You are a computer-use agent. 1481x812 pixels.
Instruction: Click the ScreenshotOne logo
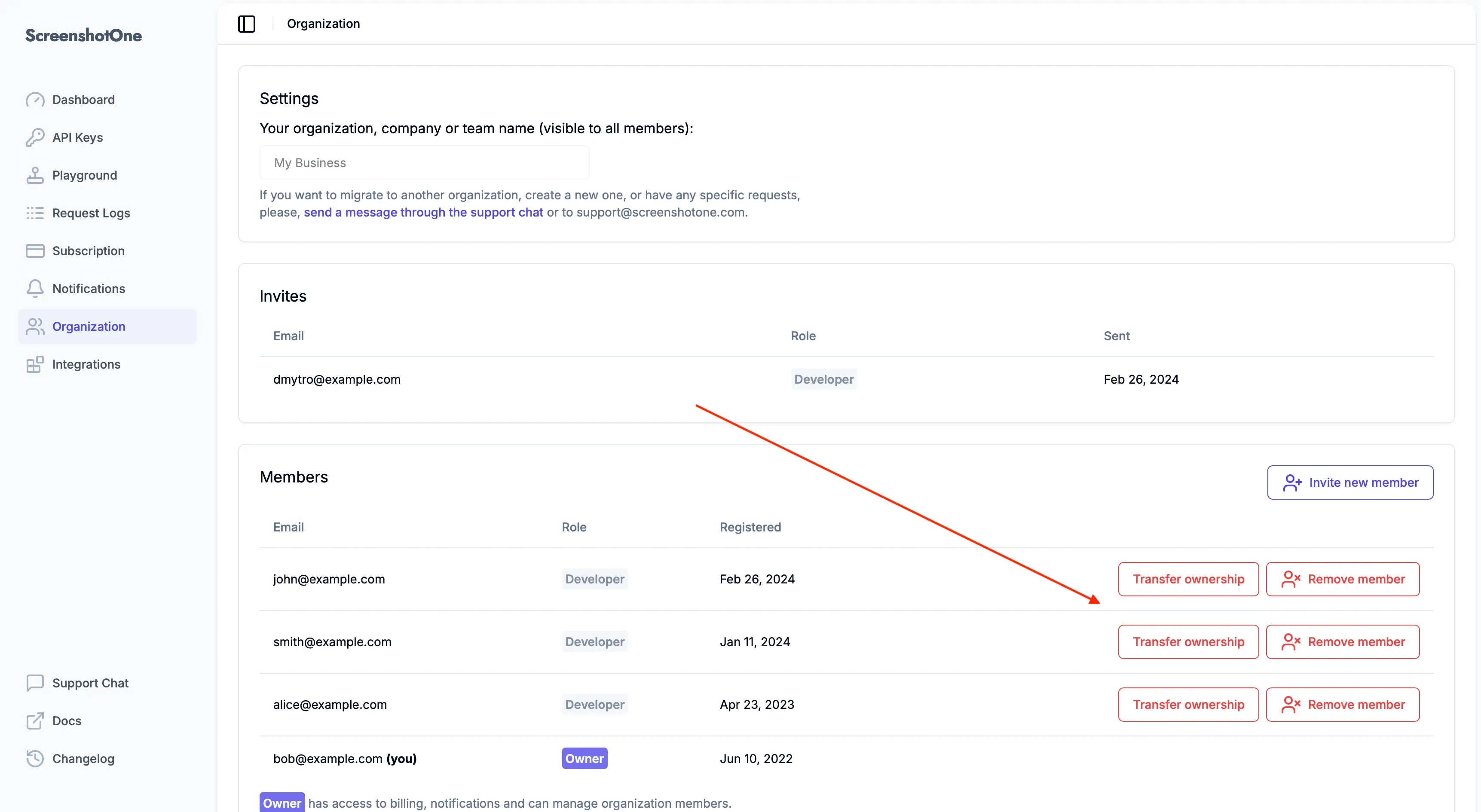click(x=83, y=35)
